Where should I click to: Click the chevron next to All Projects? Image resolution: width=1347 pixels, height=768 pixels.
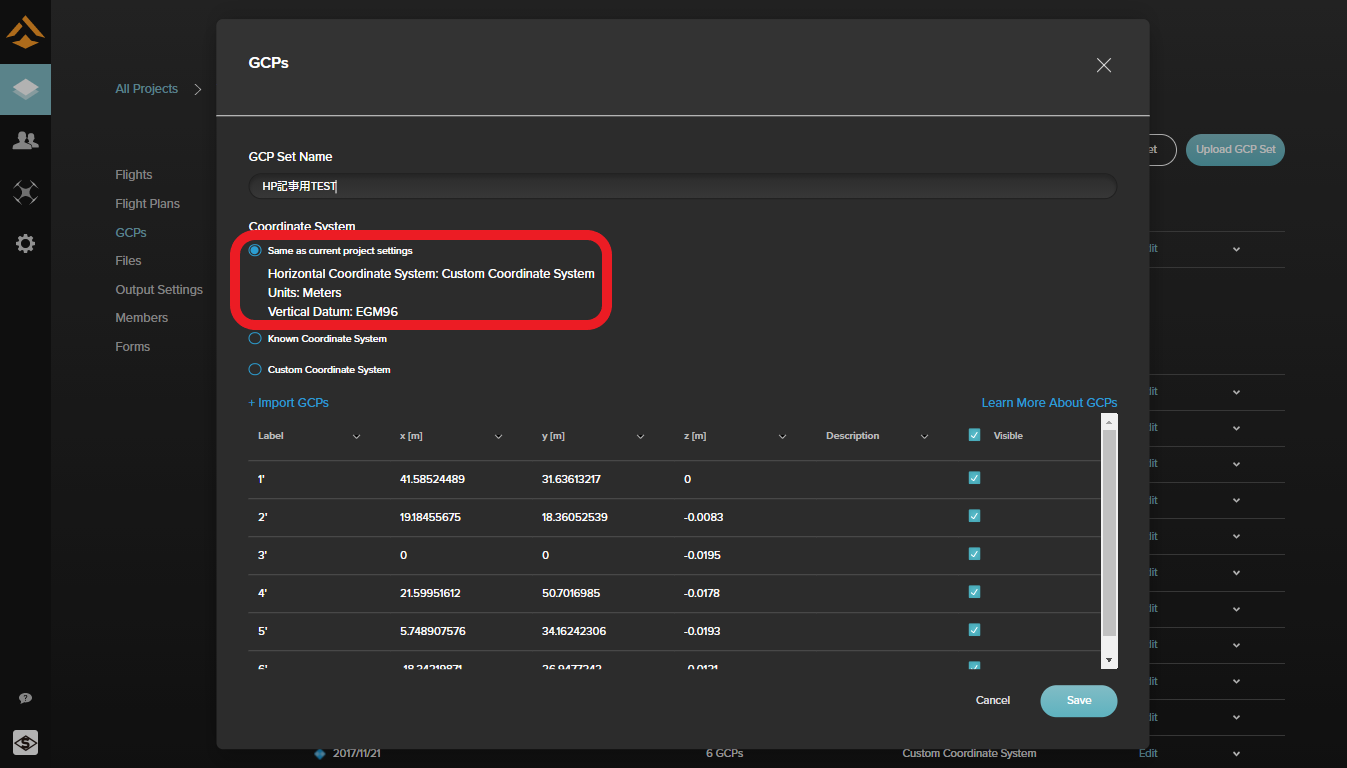click(x=198, y=89)
